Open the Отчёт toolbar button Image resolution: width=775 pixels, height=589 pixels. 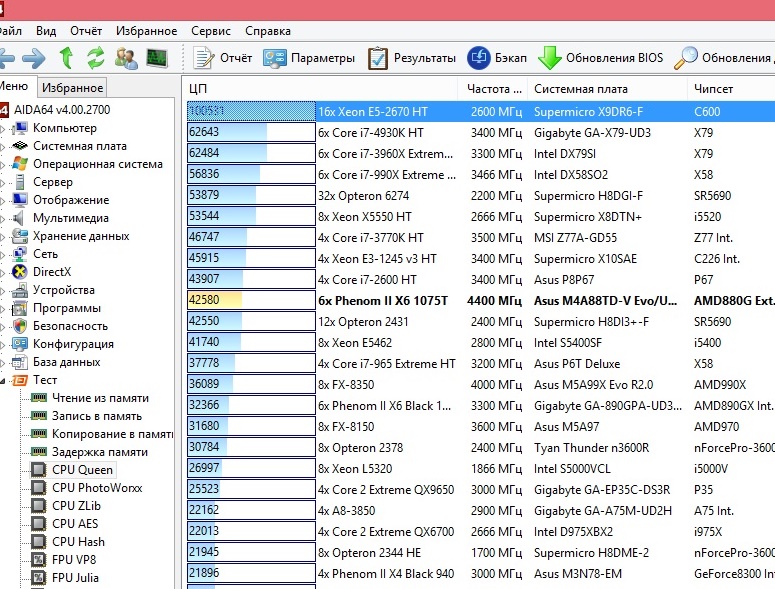click(222, 58)
